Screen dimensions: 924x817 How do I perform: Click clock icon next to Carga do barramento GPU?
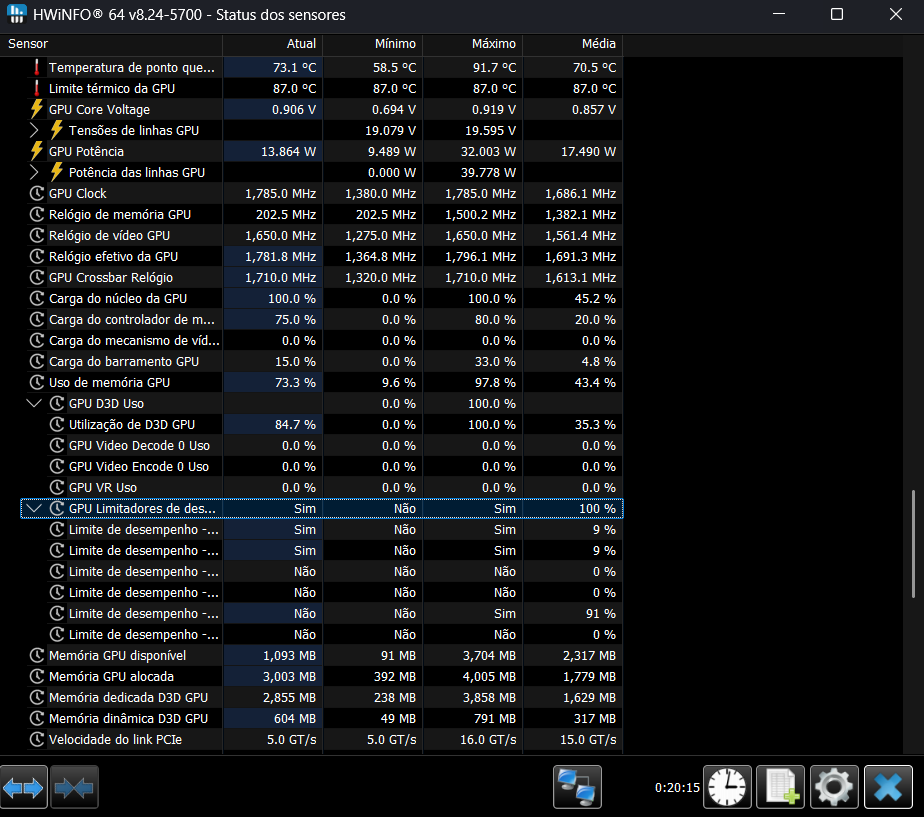point(37,361)
